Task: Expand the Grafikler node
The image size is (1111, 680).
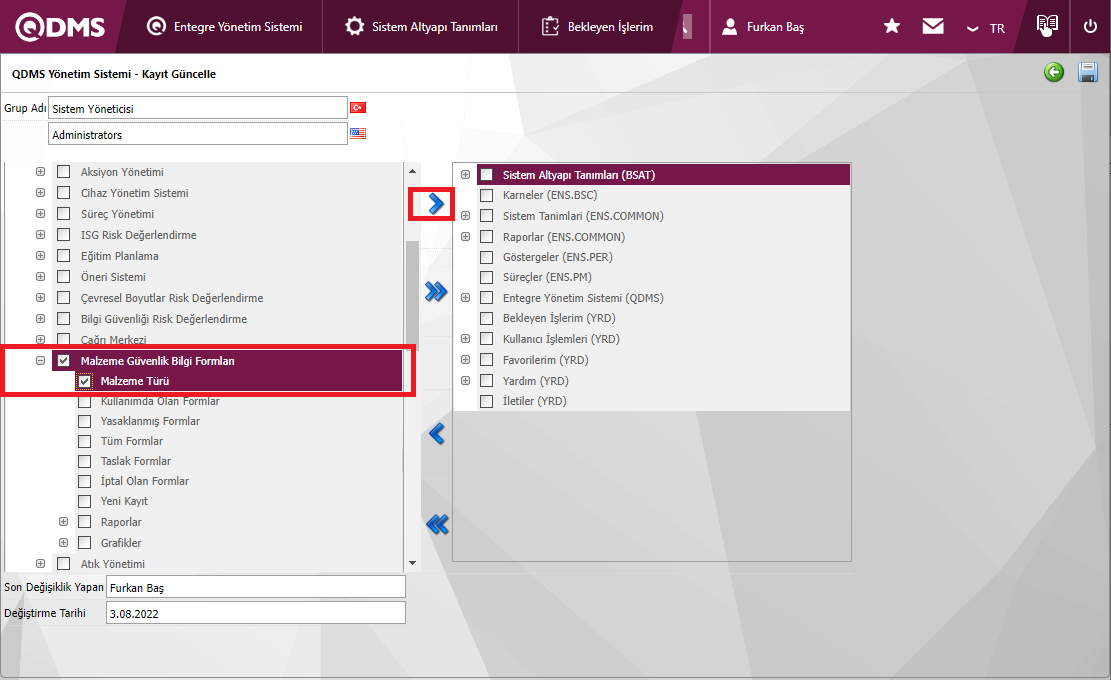Action: (64, 543)
